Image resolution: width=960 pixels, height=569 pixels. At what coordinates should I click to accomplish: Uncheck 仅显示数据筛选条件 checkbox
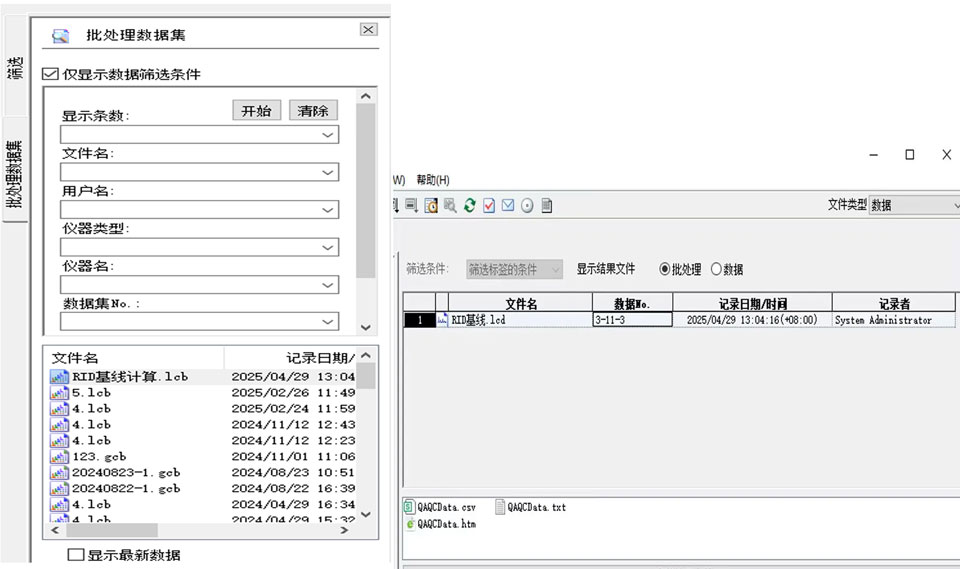click(50, 74)
